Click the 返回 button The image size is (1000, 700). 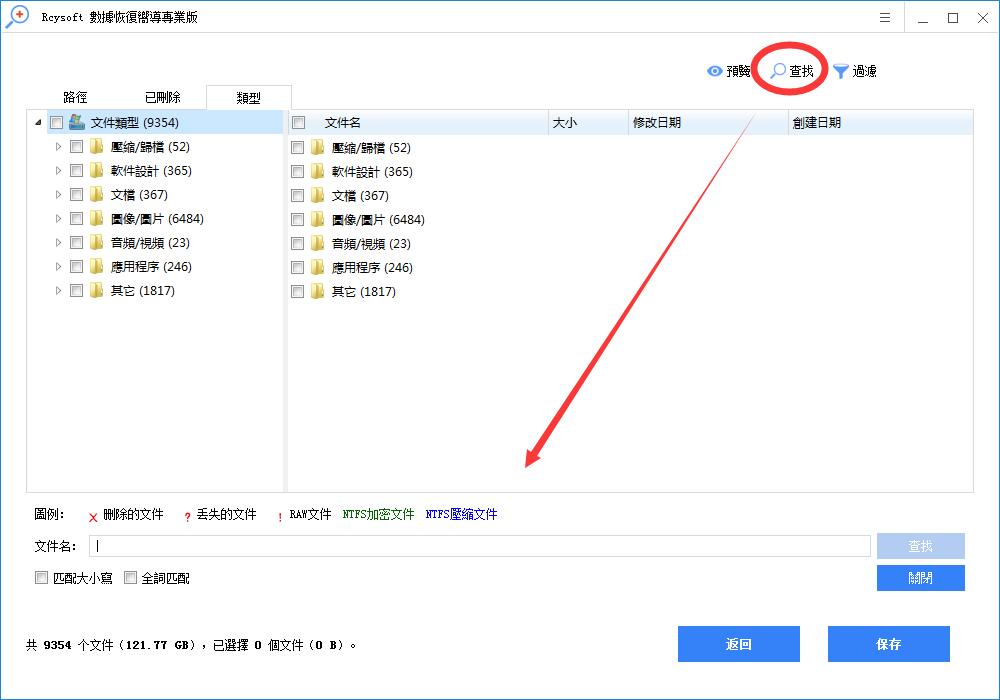coord(738,644)
